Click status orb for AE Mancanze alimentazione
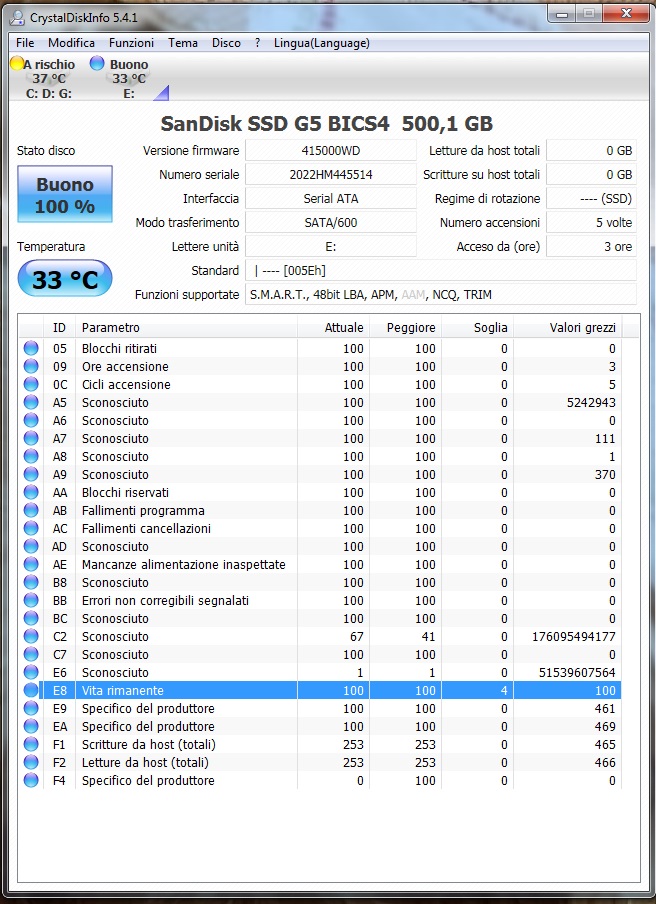The width and height of the screenshot is (656, 904). coord(31,564)
